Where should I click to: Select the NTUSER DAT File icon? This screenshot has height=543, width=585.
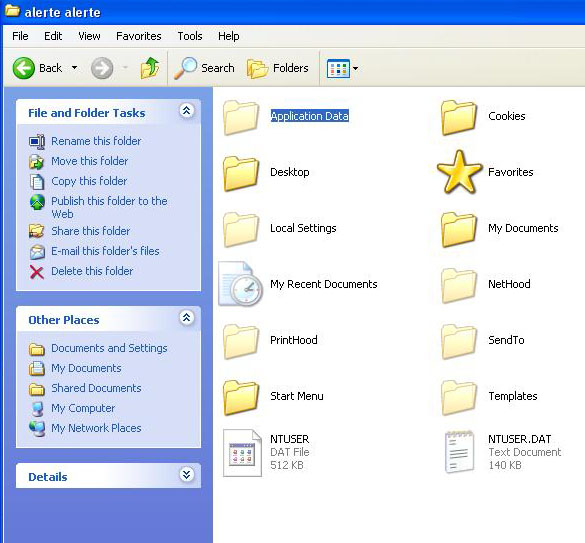coord(242,453)
